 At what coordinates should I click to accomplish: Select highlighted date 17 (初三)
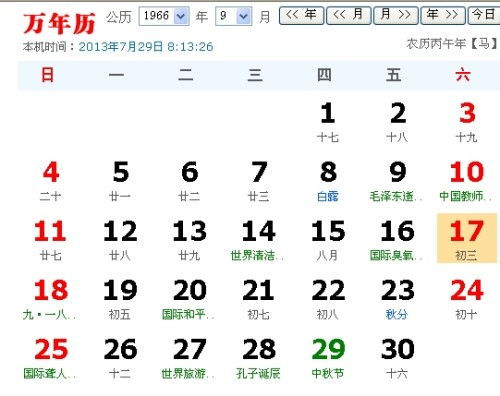pos(467,238)
